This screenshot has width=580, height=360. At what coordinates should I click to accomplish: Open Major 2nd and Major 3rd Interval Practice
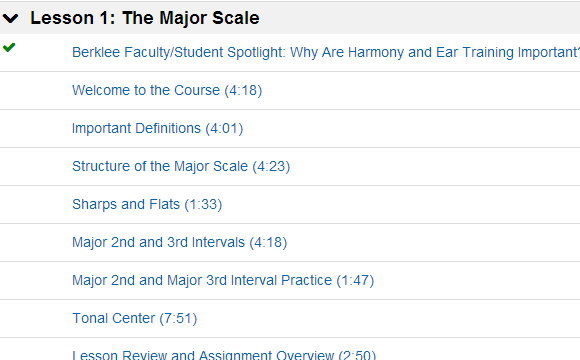point(223,280)
